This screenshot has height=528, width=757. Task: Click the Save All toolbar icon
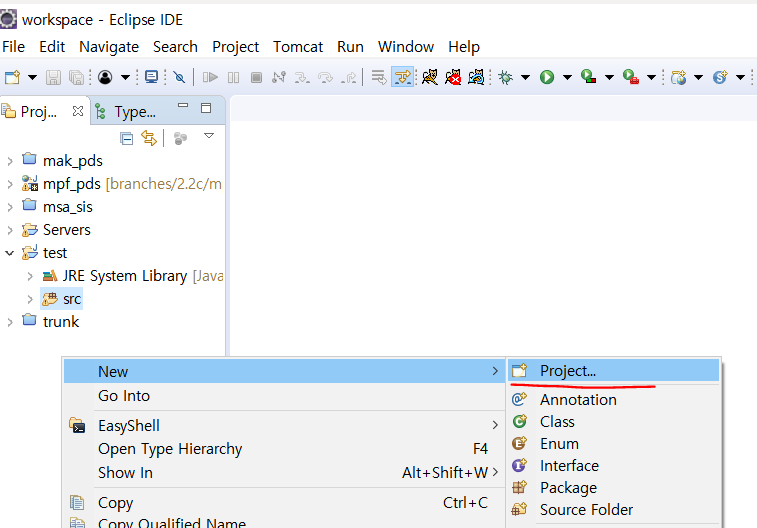click(x=76, y=77)
